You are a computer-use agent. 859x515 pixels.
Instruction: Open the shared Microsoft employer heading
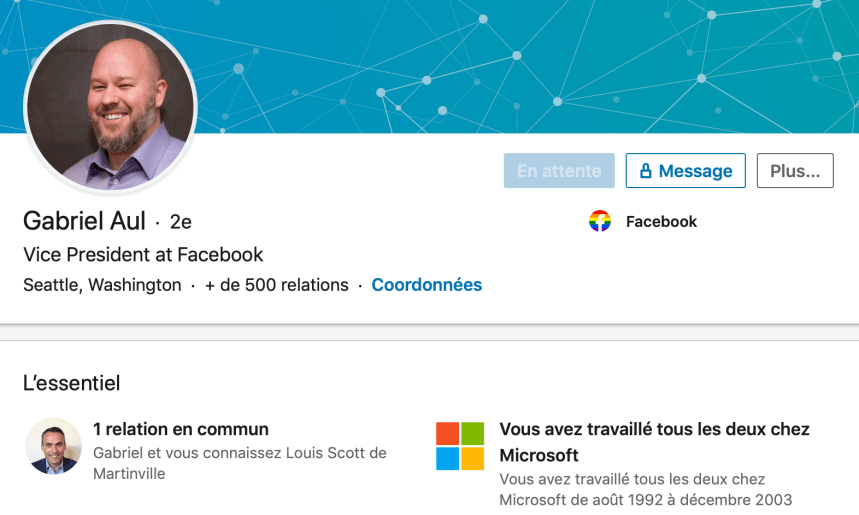coord(654,441)
